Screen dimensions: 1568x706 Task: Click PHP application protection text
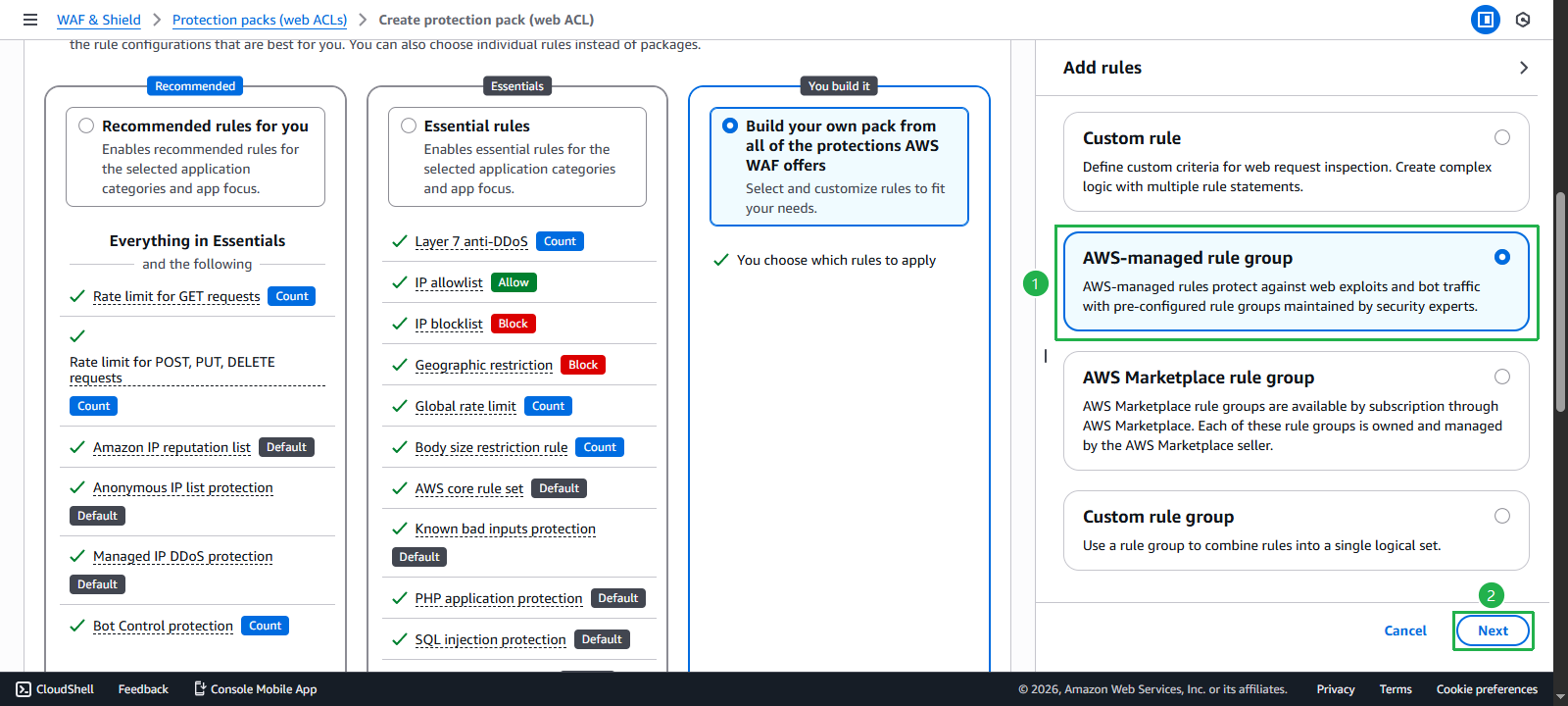tap(499, 598)
